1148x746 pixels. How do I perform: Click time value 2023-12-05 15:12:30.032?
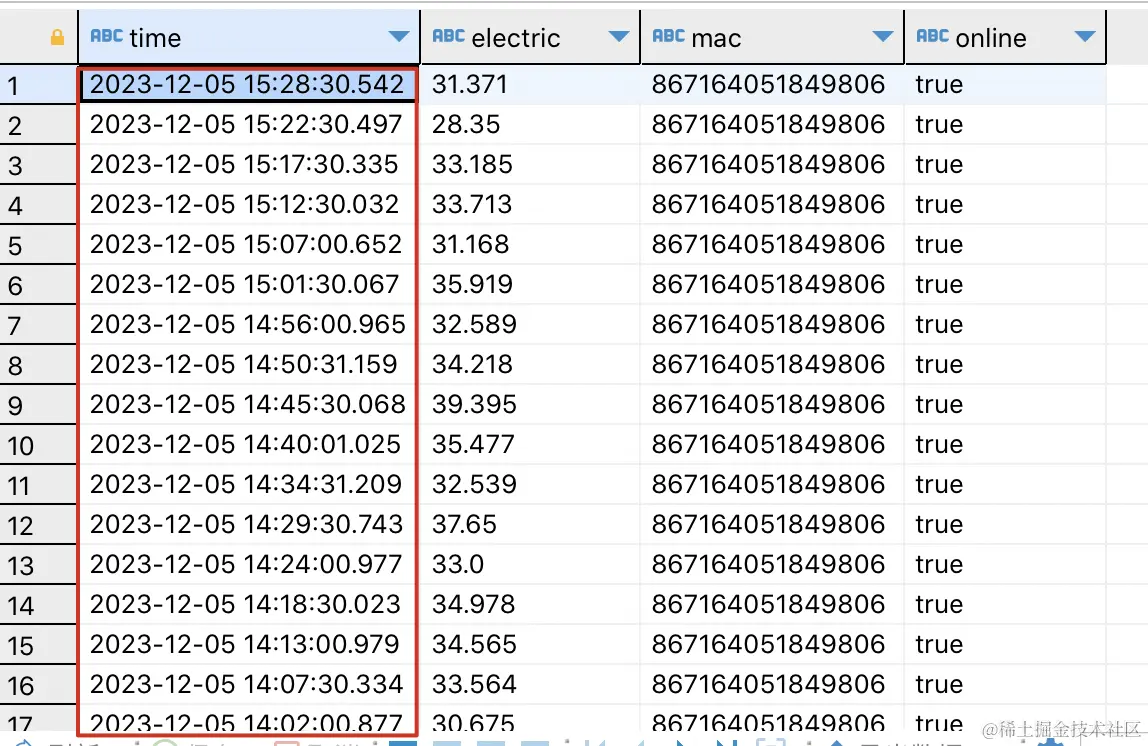[247, 204]
